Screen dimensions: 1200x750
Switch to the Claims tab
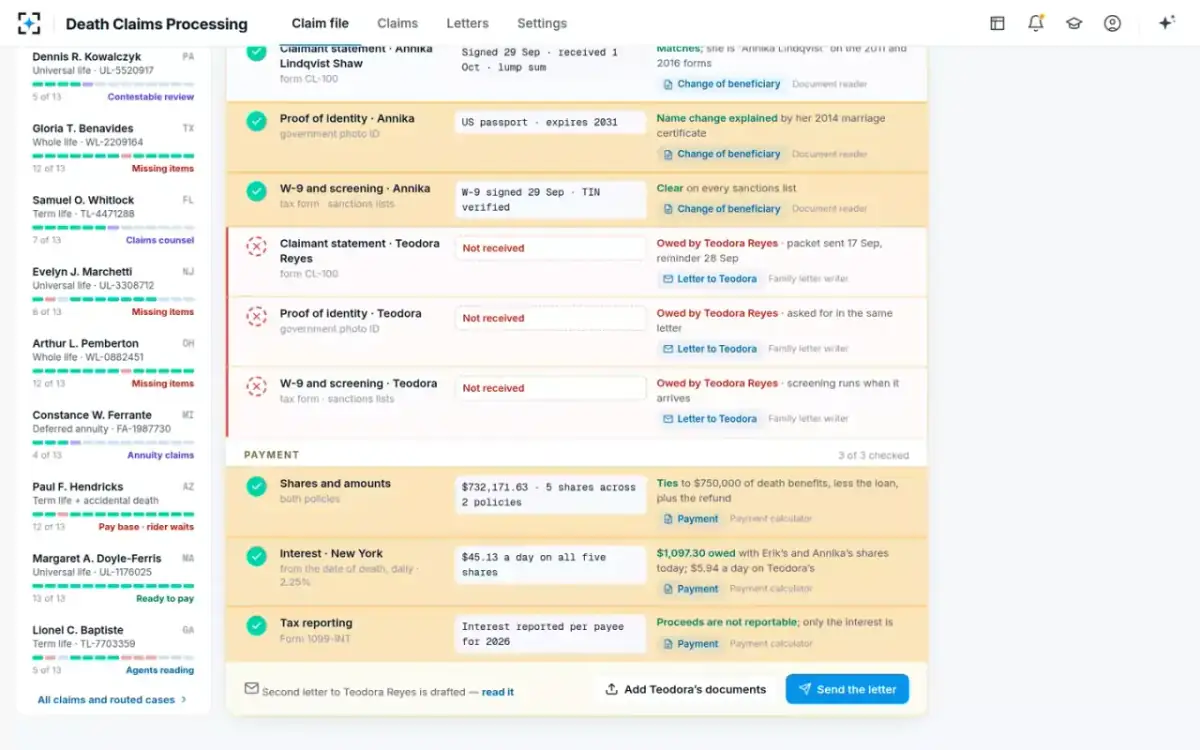tap(398, 23)
